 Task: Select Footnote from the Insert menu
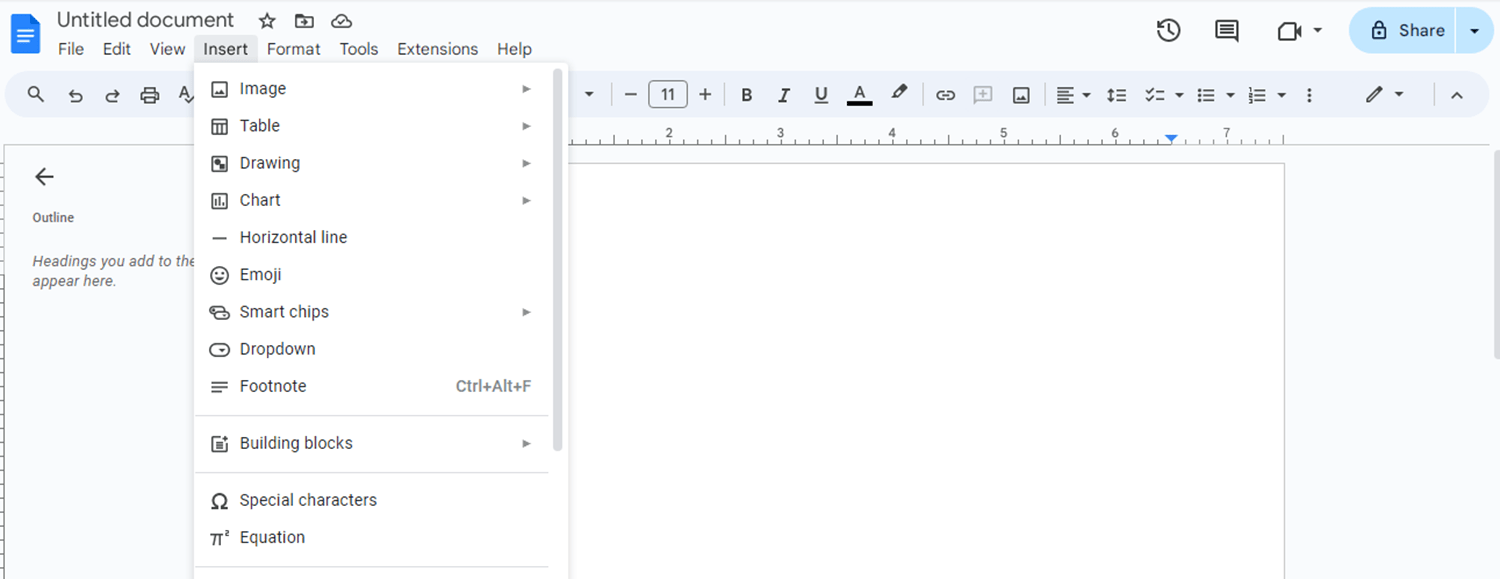point(272,386)
